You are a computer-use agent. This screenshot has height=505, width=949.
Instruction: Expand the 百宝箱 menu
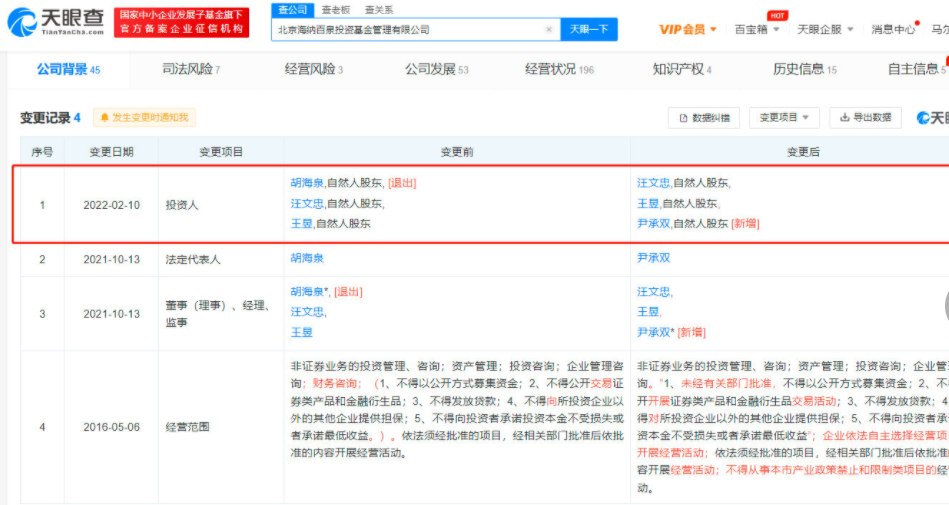click(757, 29)
